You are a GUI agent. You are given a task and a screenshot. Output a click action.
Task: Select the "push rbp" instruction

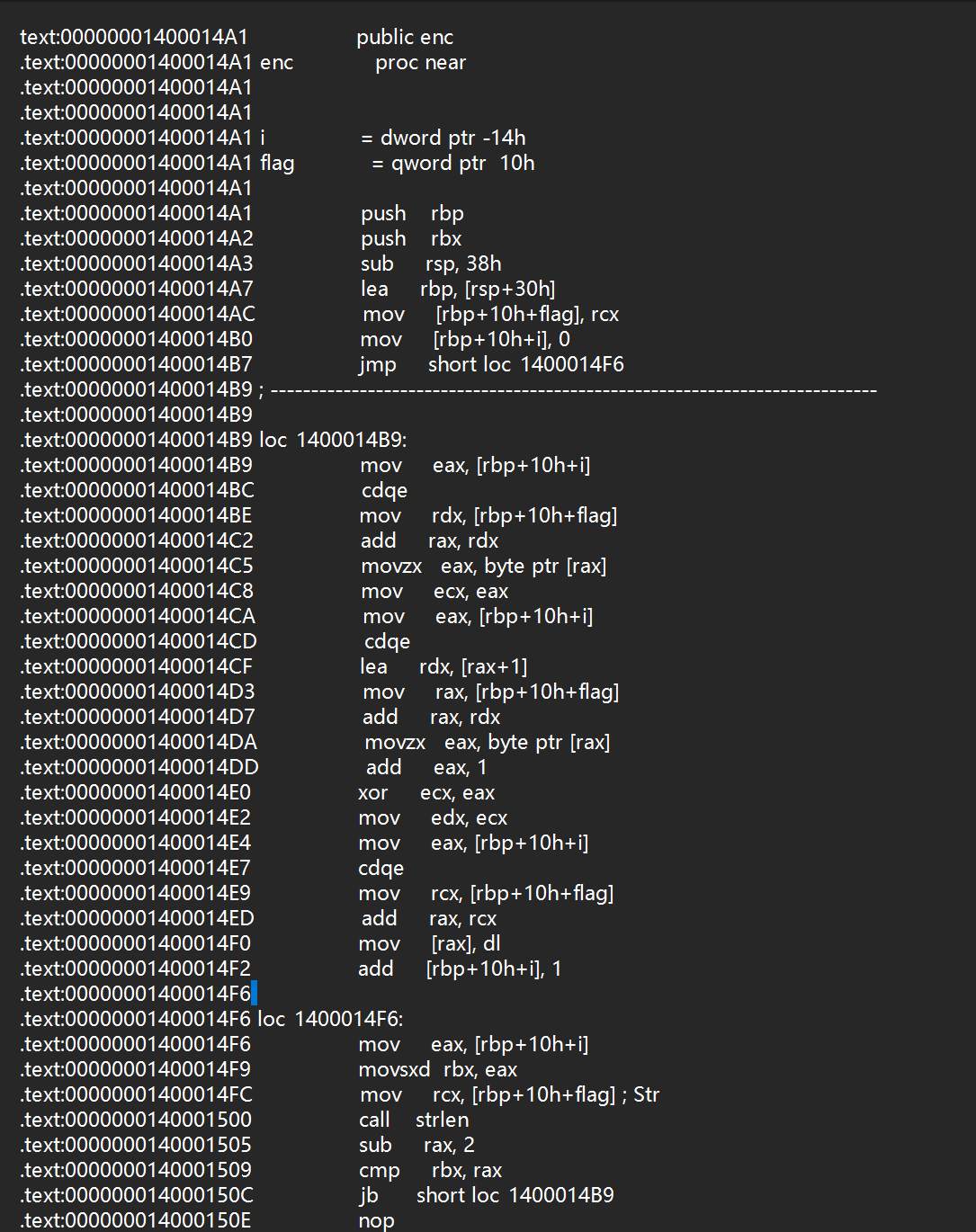412,214
